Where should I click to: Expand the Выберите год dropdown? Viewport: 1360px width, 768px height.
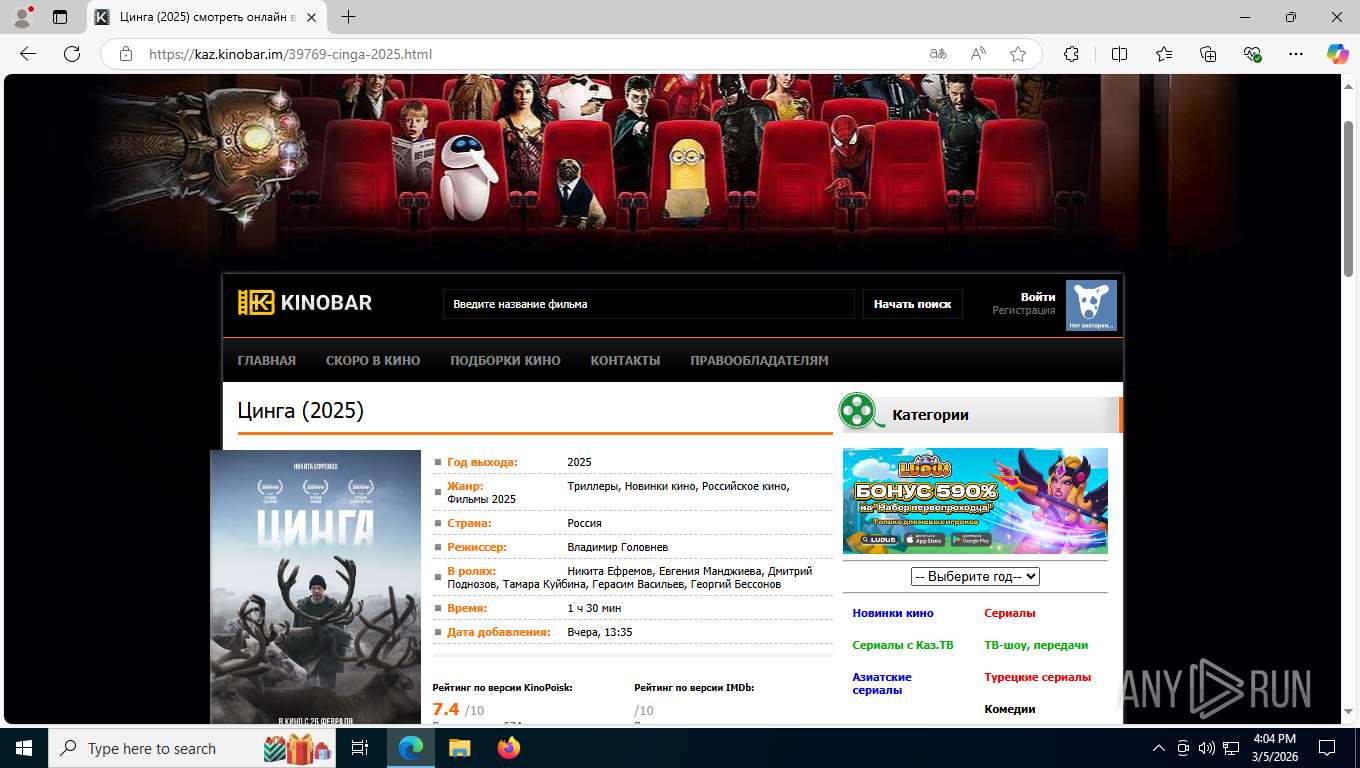tap(975, 577)
